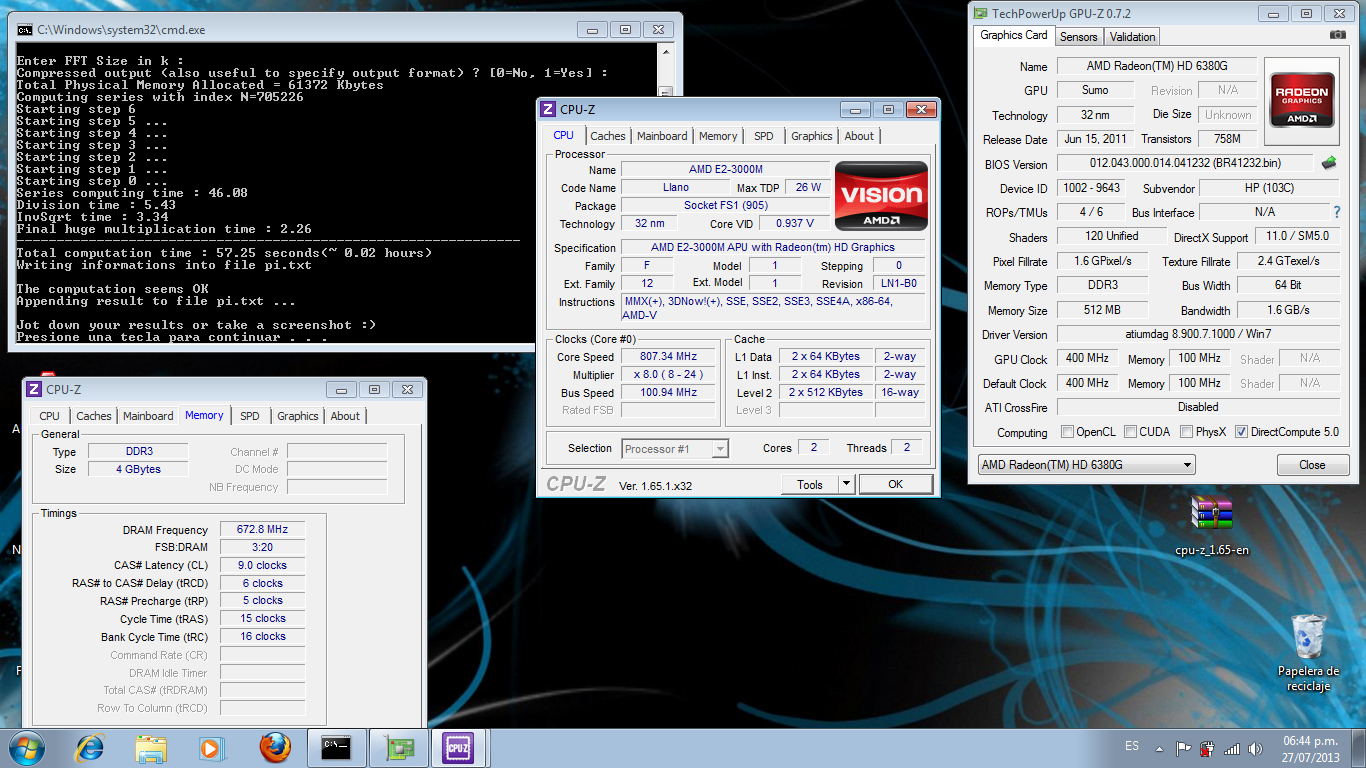The height and width of the screenshot is (768, 1366).
Task: Launch Internet Explorer from the taskbar
Action: (91, 748)
